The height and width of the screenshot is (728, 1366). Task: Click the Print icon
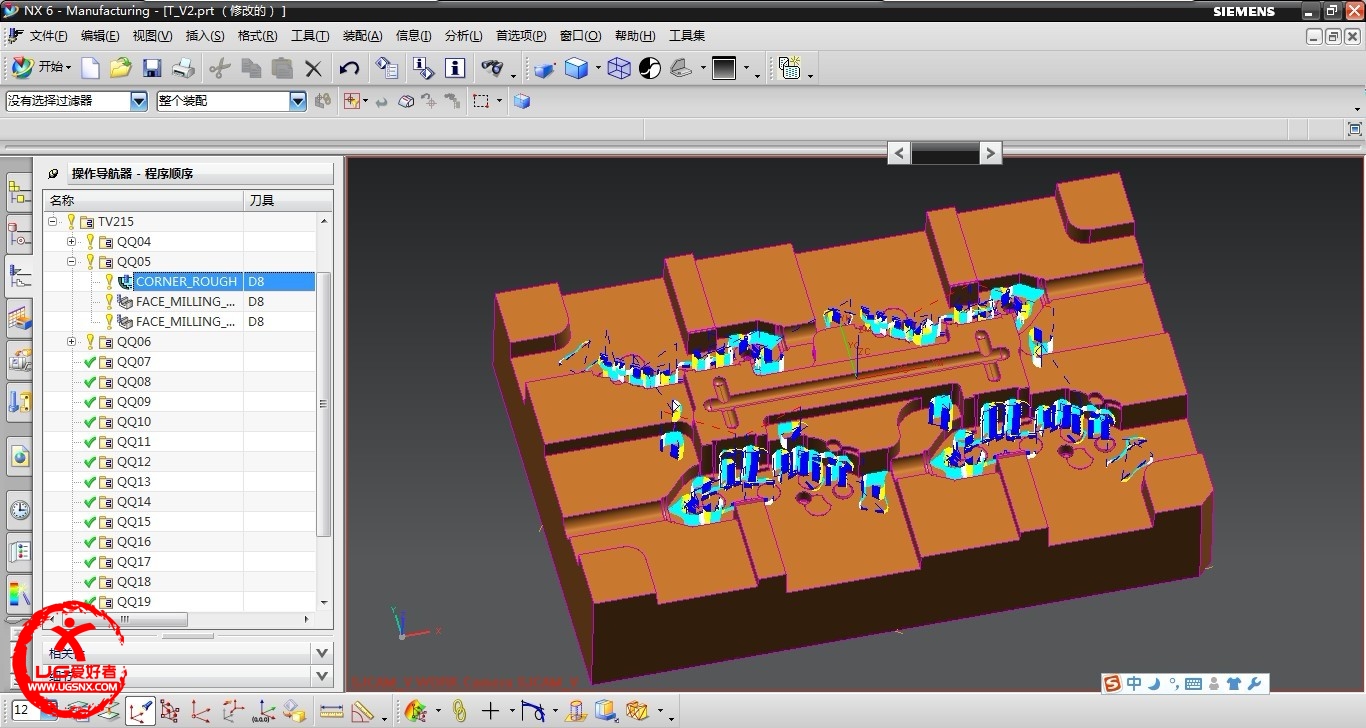(183, 68)
